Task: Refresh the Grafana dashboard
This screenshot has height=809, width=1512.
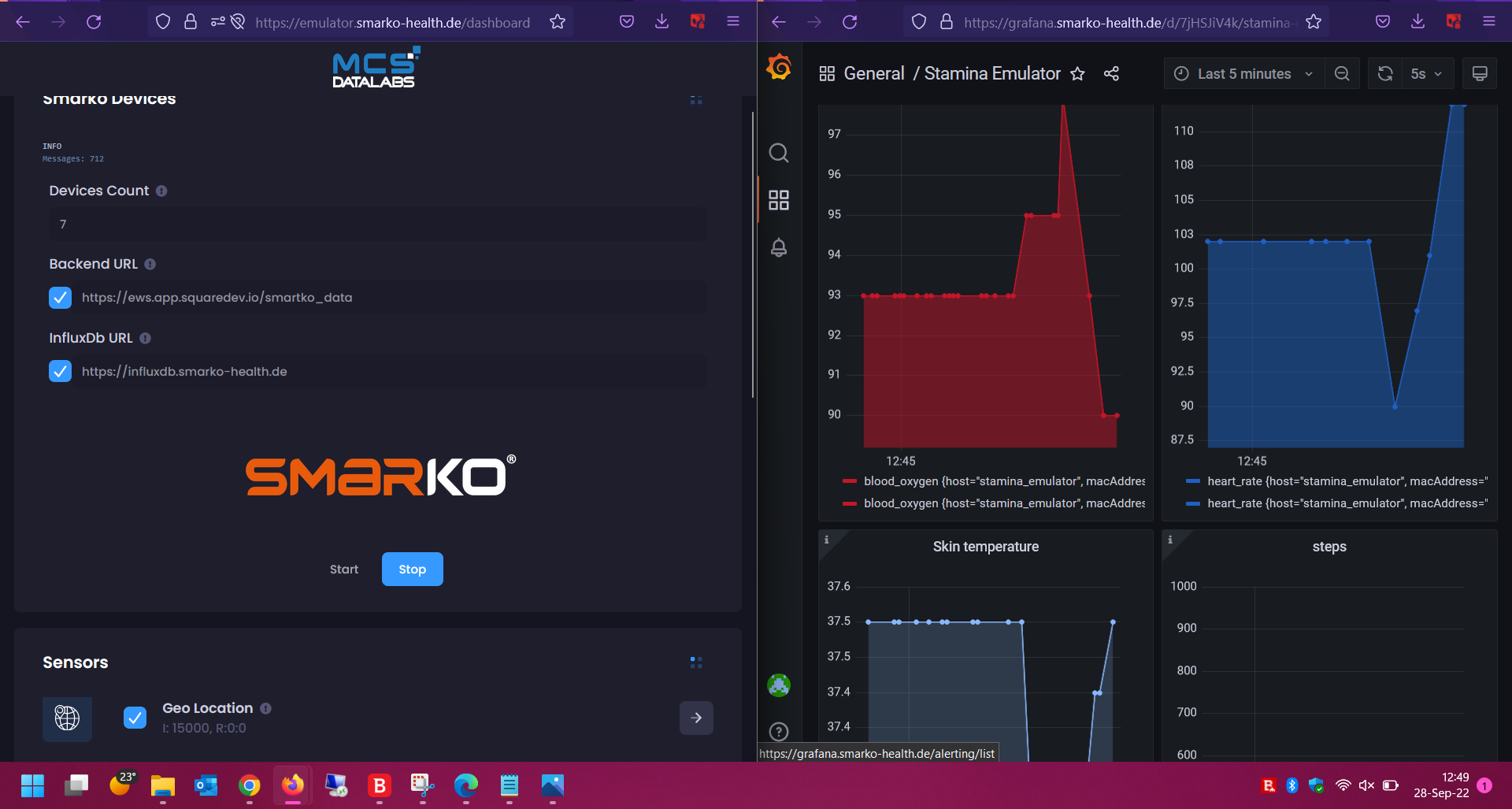Action: click(x=1385, y=74)
